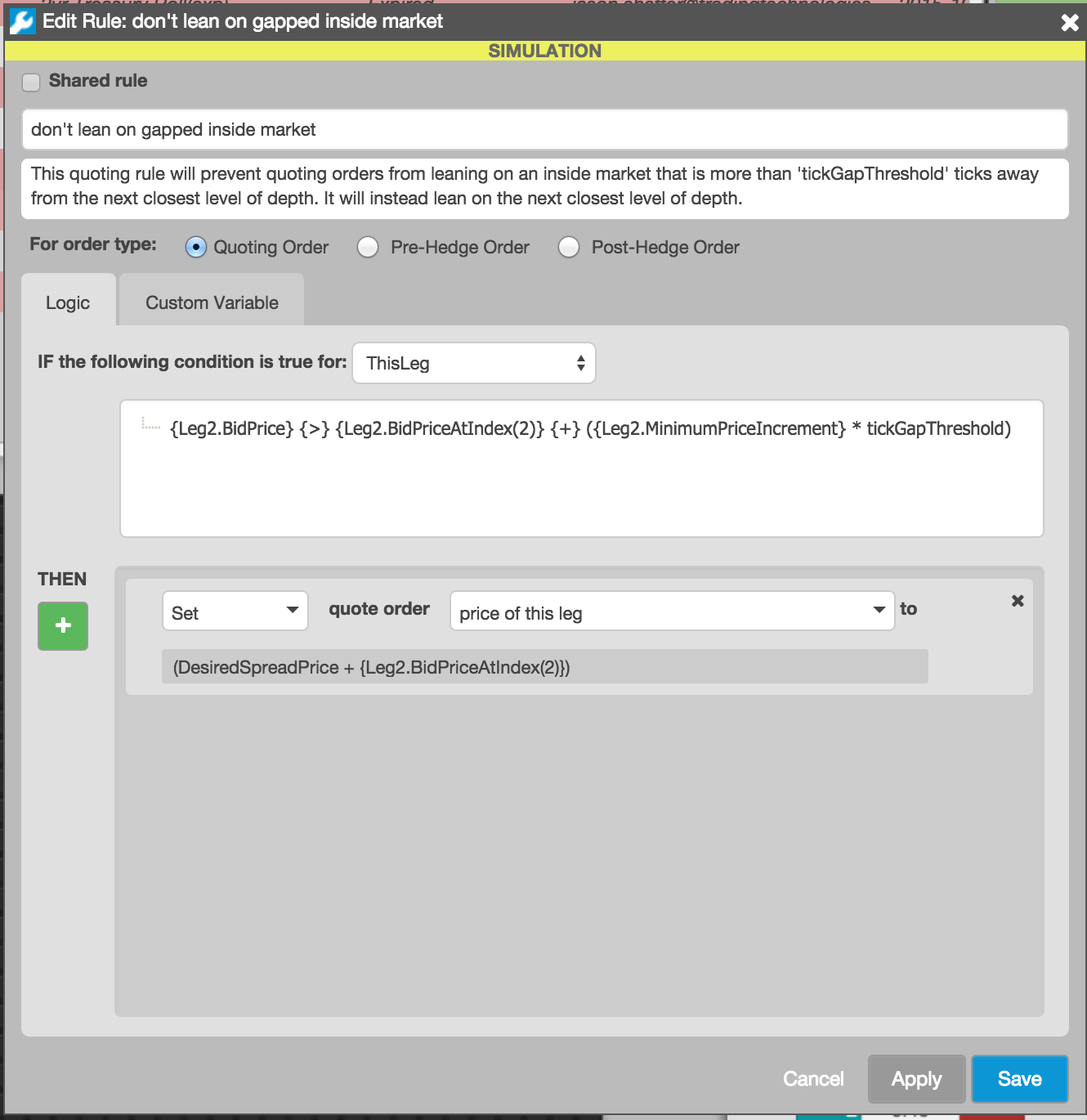Enable the Shared rule checkbox
This screenshot has width=1087, height=1120.
click(x=31, y=82)
